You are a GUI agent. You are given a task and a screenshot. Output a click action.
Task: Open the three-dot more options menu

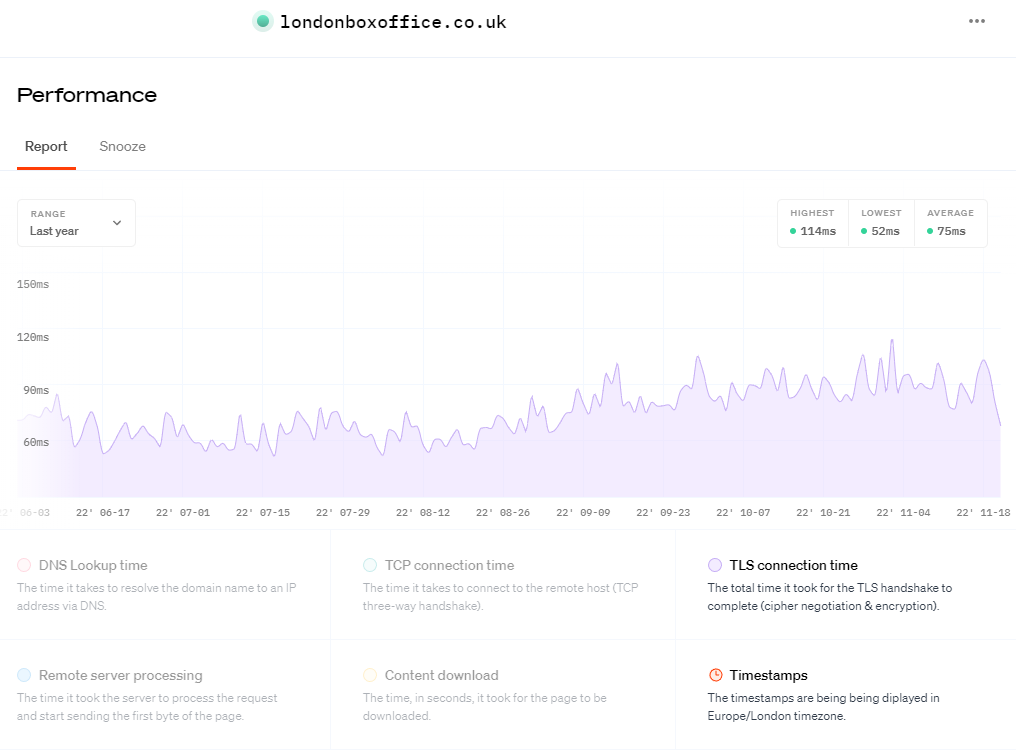[x=977, y=21]
